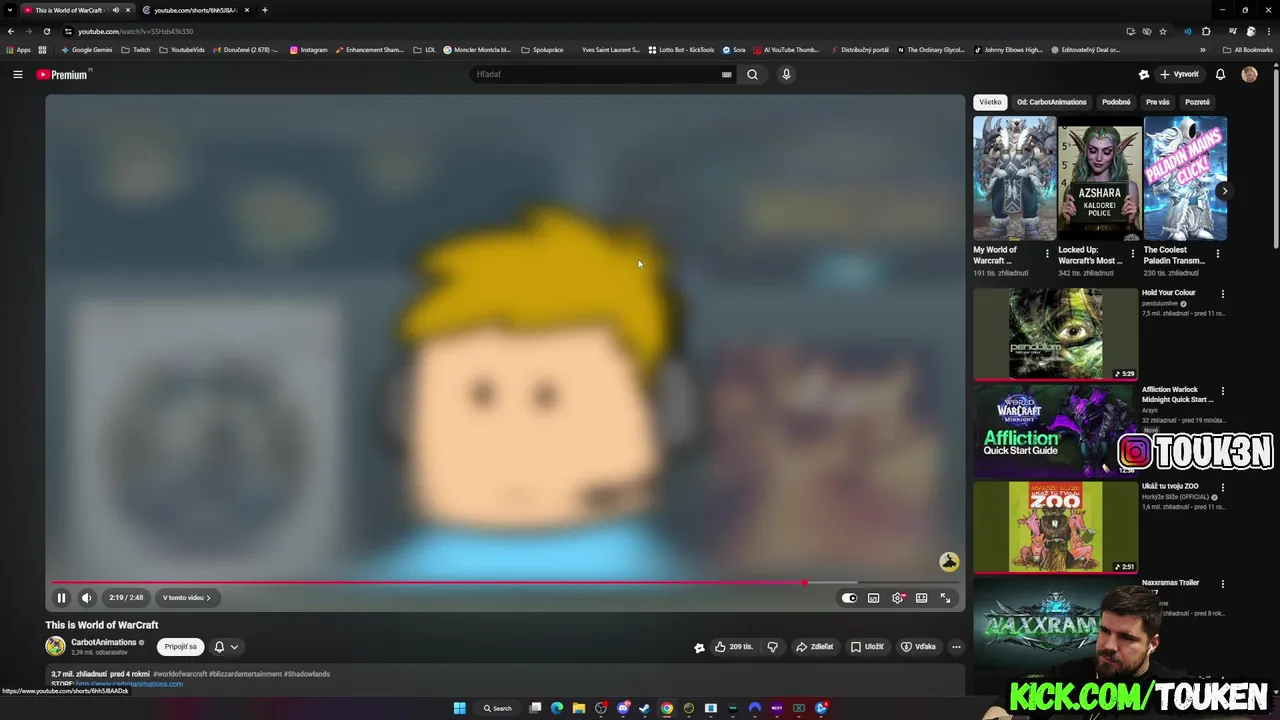Enter fullscreen mode in the player
Image resolution: width=1280 pixels, height=720 pixels.
tap(945, 598)
